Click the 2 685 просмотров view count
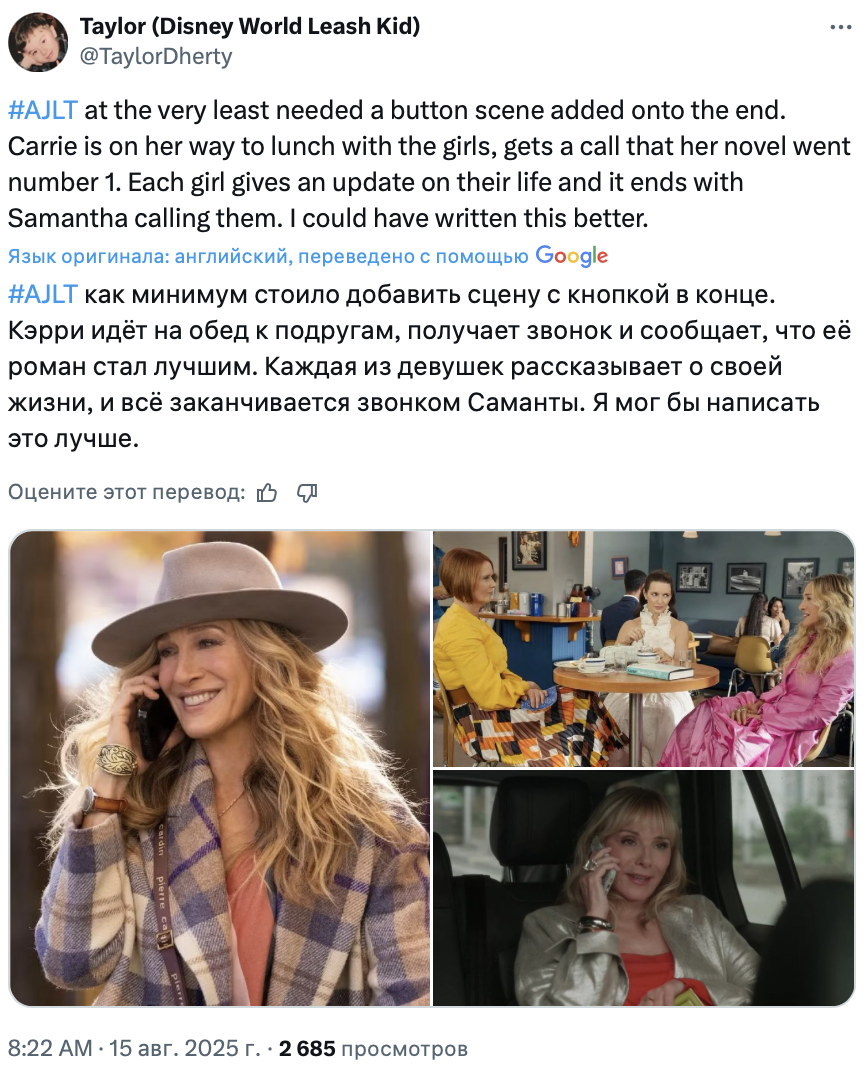This screenshot has height=1066, width=868. click(373, 1048)
